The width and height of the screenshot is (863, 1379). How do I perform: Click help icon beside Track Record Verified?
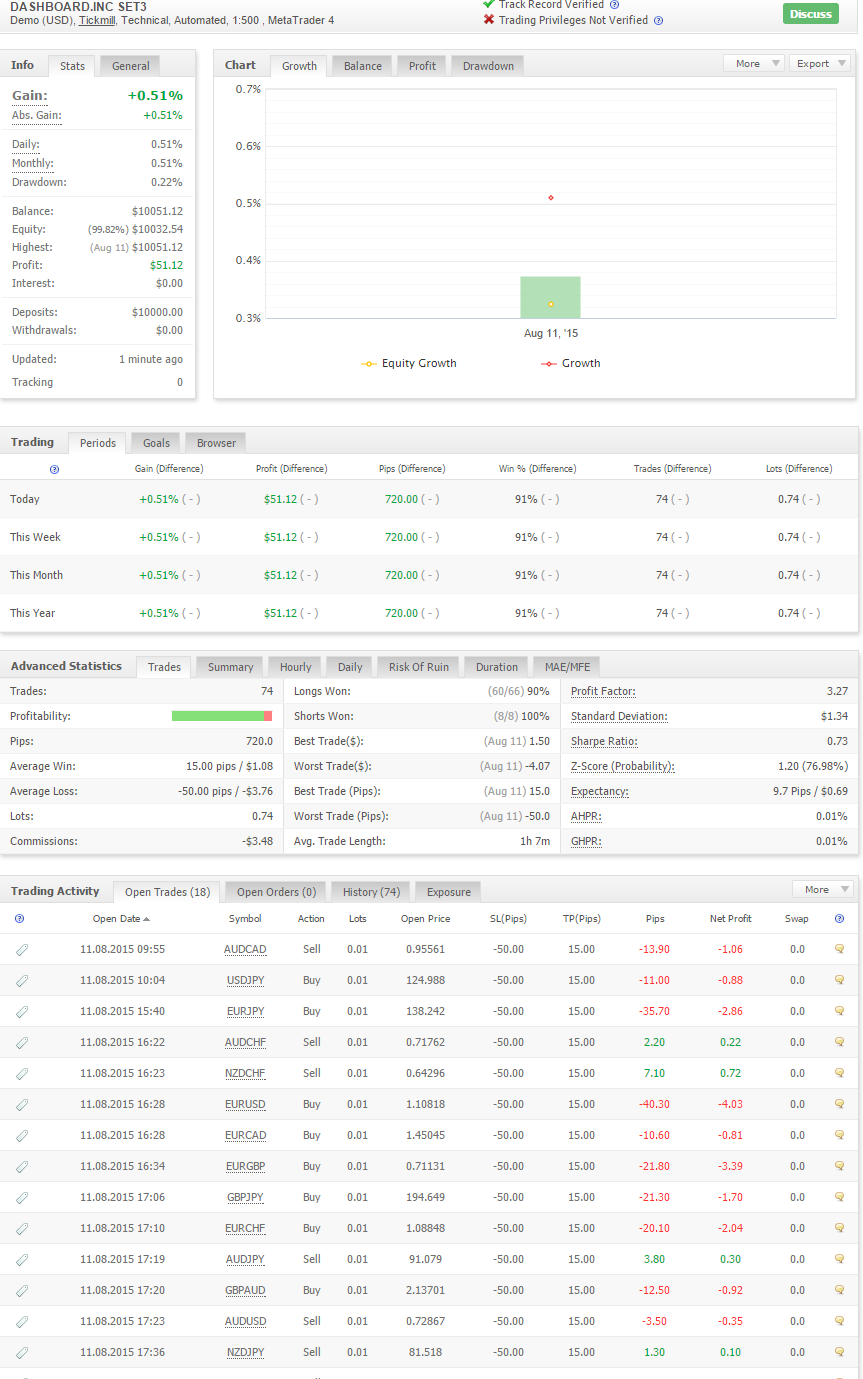pyautogui.click(x=614, y=5)
